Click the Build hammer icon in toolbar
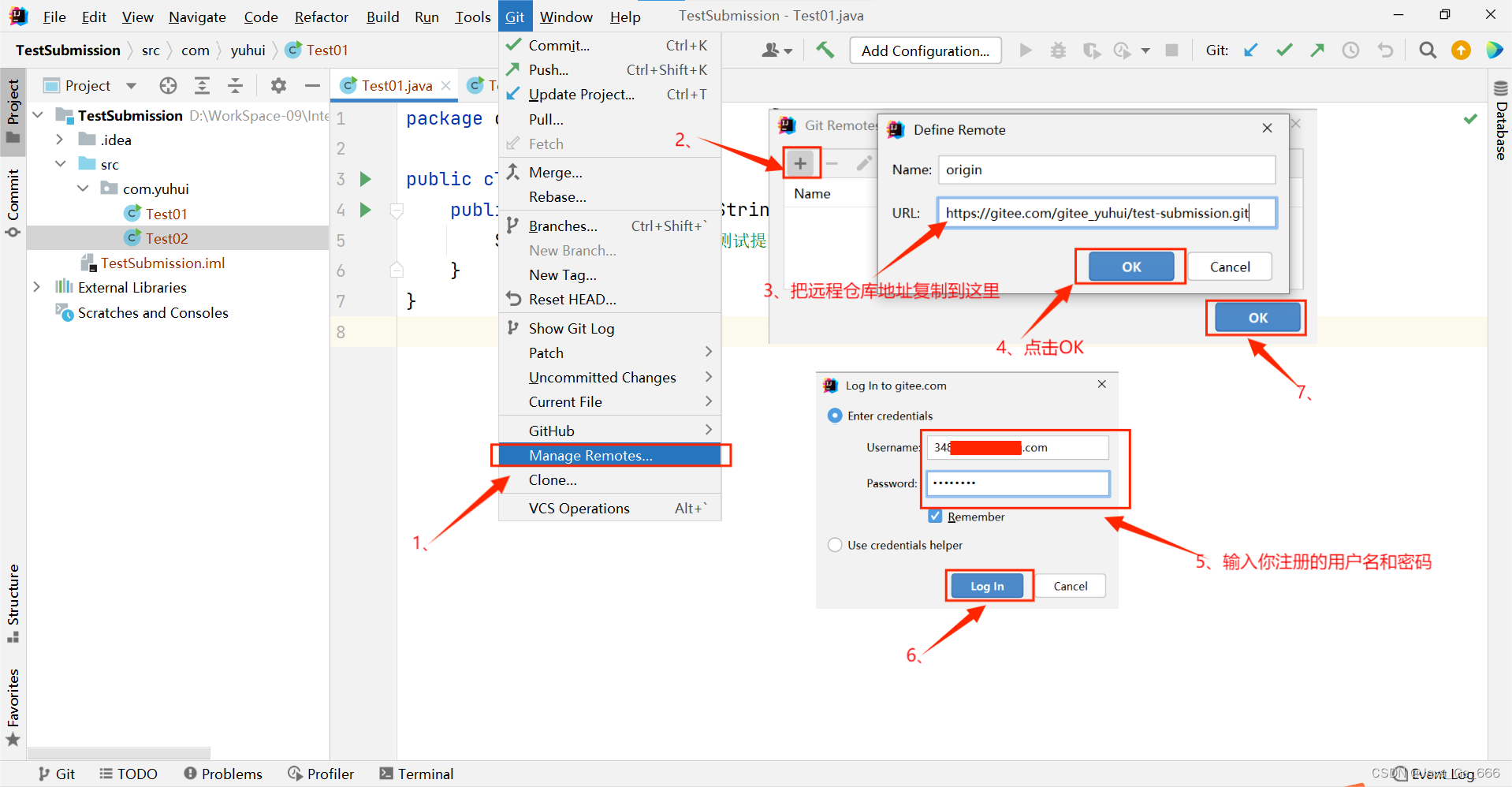The width and height of the screenshot is (1512, 787). (x=825, y=50)
